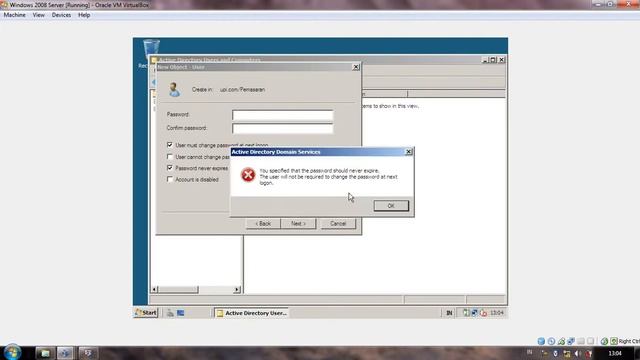Open the VirtualBox View menu
Image resolution: width=640 pixels, height=360 pixels.
[38, 15]
